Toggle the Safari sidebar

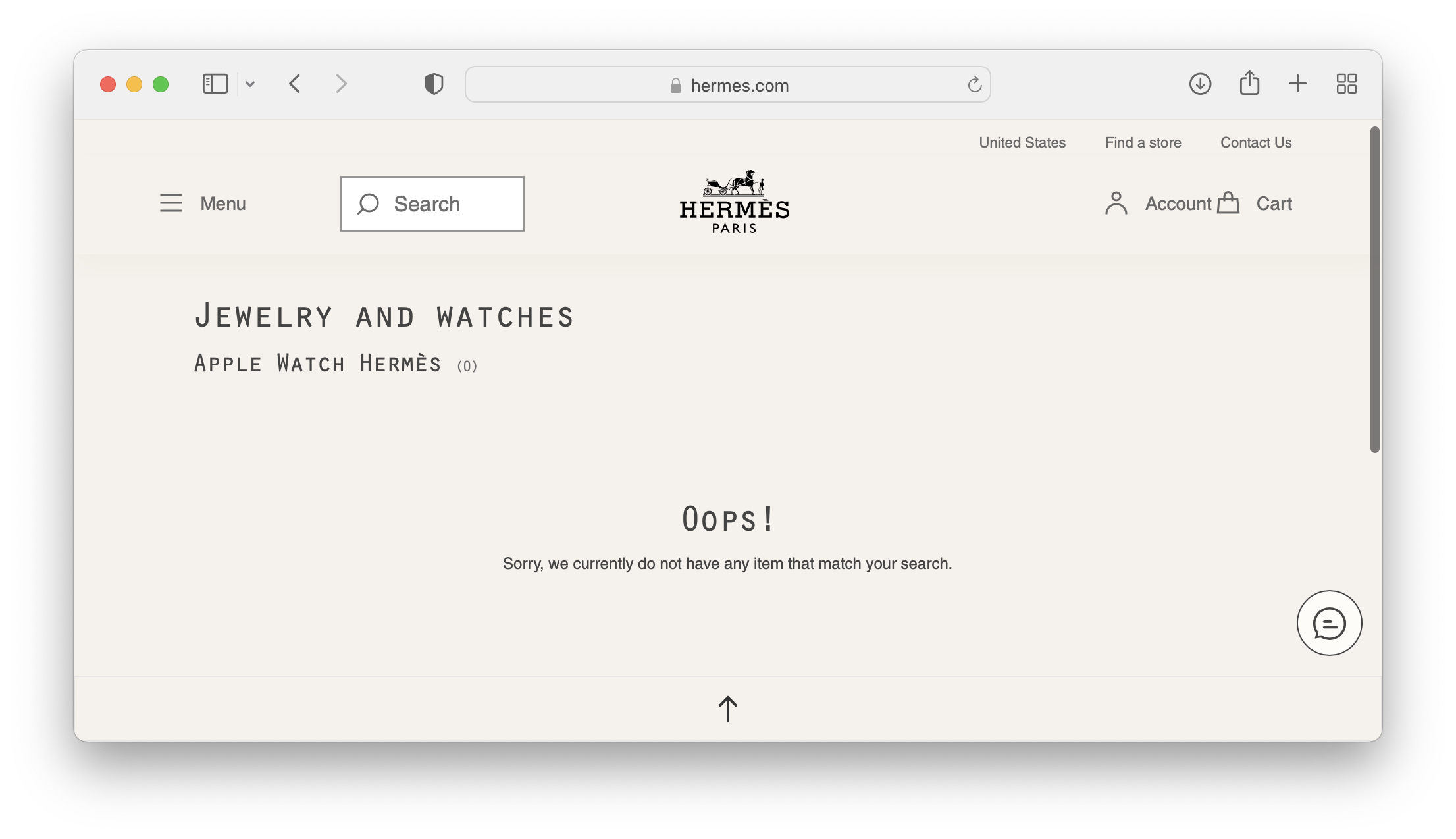click(x=215, y=84)
